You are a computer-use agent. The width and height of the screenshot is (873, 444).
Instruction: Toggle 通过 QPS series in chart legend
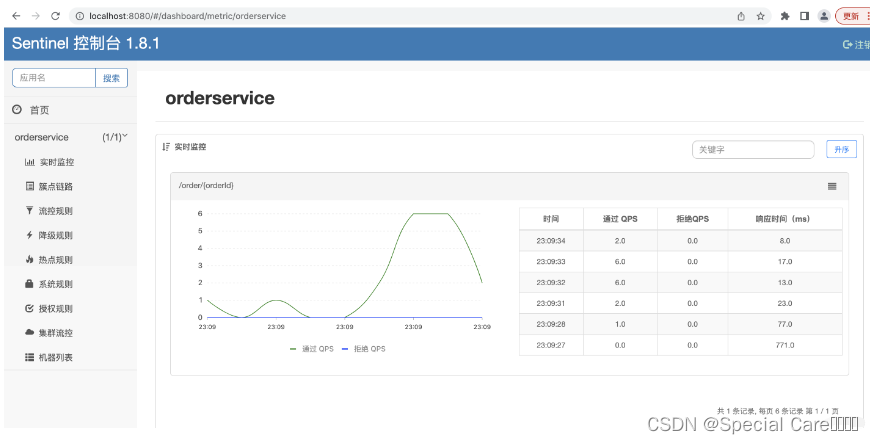(x=311, y=349)
